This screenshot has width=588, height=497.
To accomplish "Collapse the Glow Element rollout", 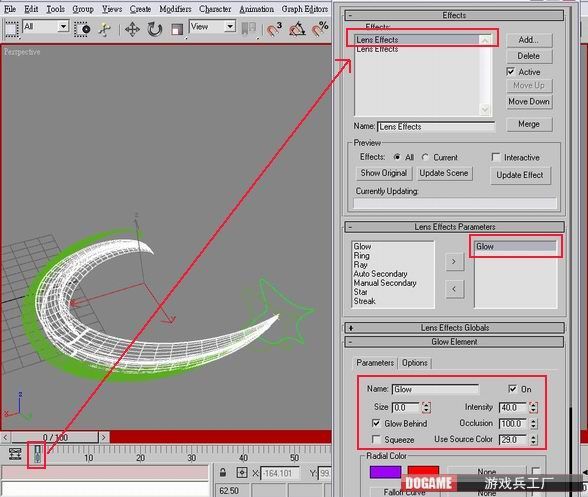I will [x=454, y=342].
